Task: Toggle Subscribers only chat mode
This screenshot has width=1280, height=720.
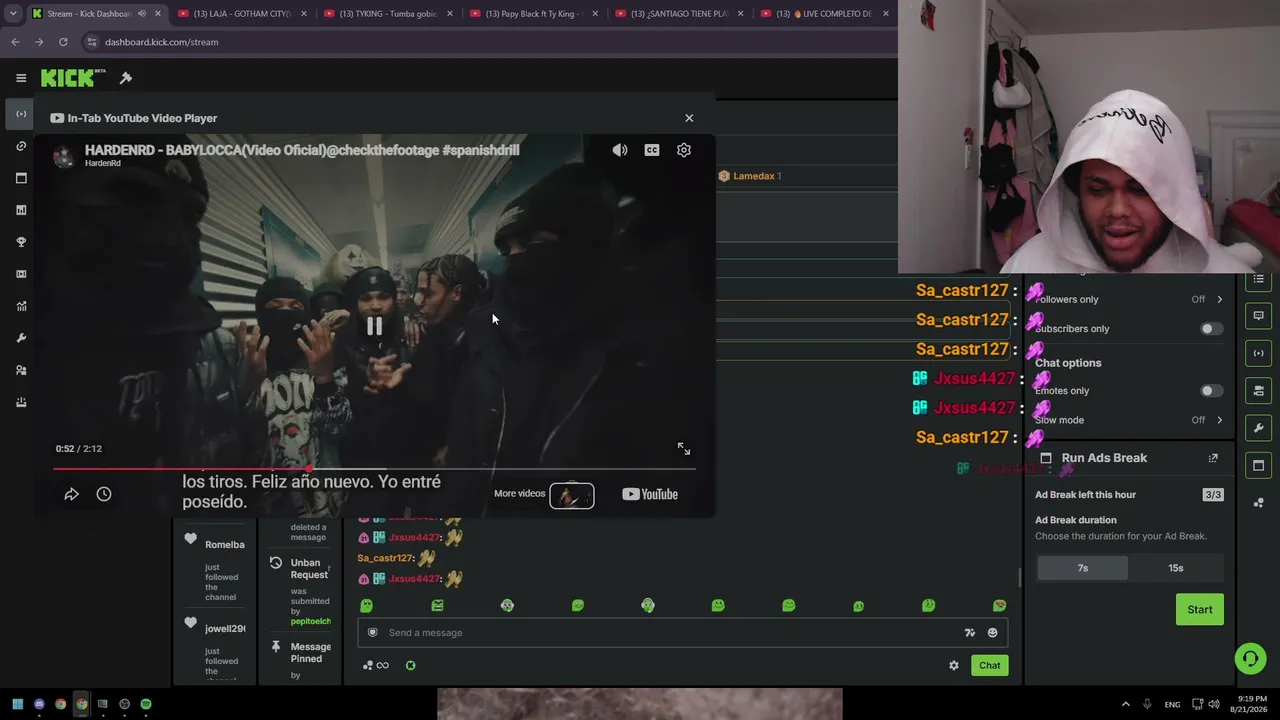Action: click(1211, 329)
